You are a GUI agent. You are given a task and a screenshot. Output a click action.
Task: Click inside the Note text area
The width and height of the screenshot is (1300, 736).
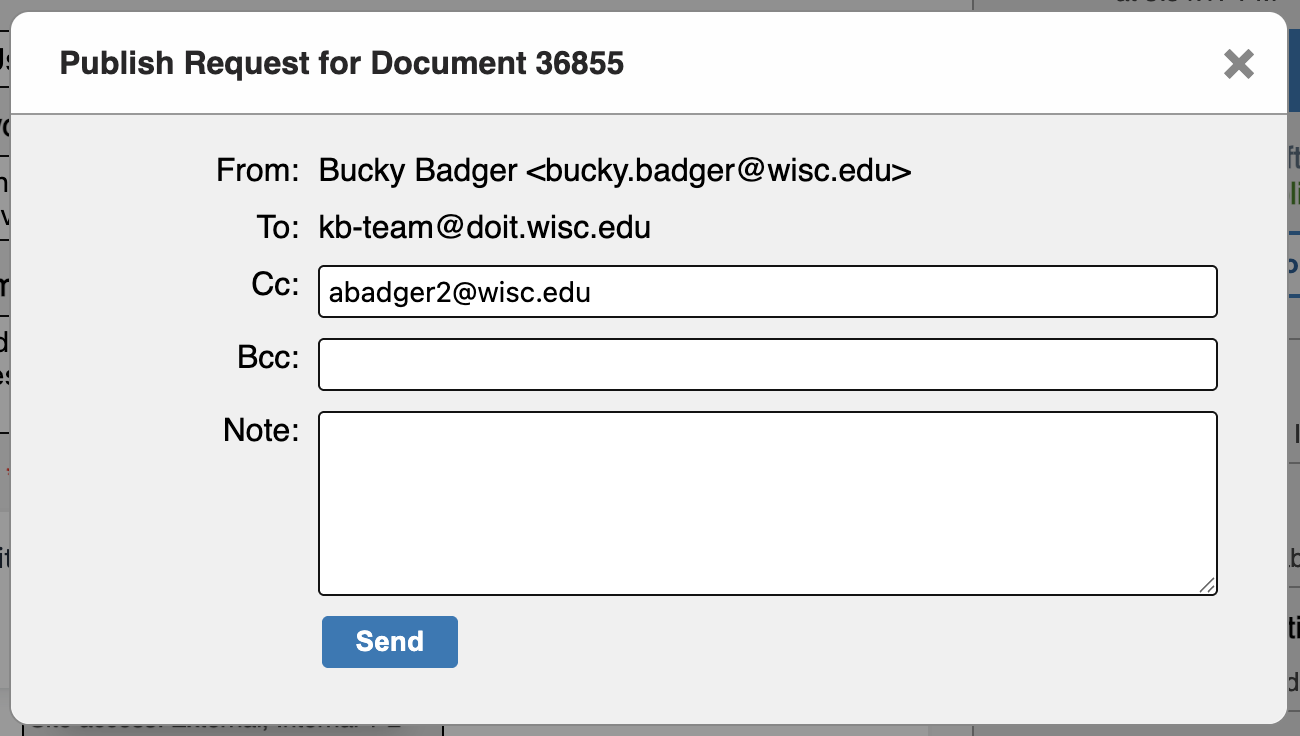point(767,503)
